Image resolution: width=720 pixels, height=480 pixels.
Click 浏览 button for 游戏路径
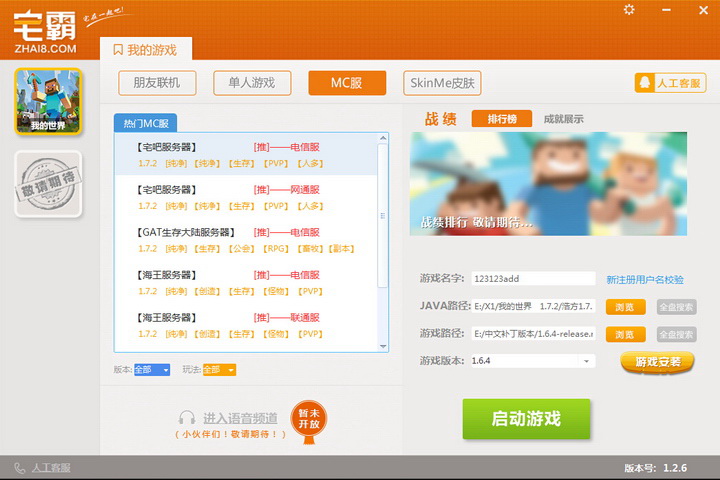(625, 334)
